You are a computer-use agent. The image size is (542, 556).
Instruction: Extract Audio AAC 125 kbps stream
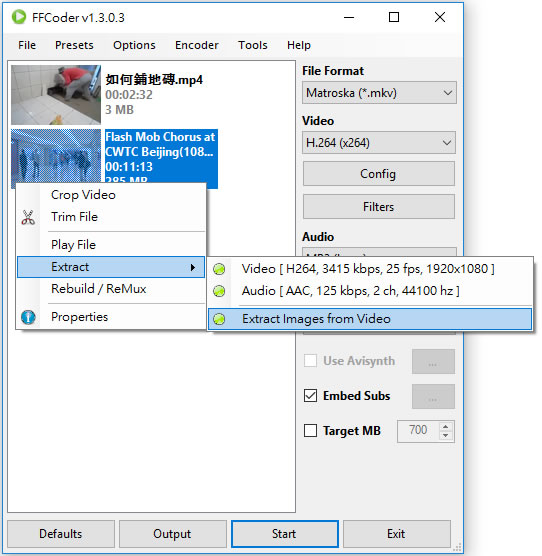pyautogui.click(x=370, y=291)
